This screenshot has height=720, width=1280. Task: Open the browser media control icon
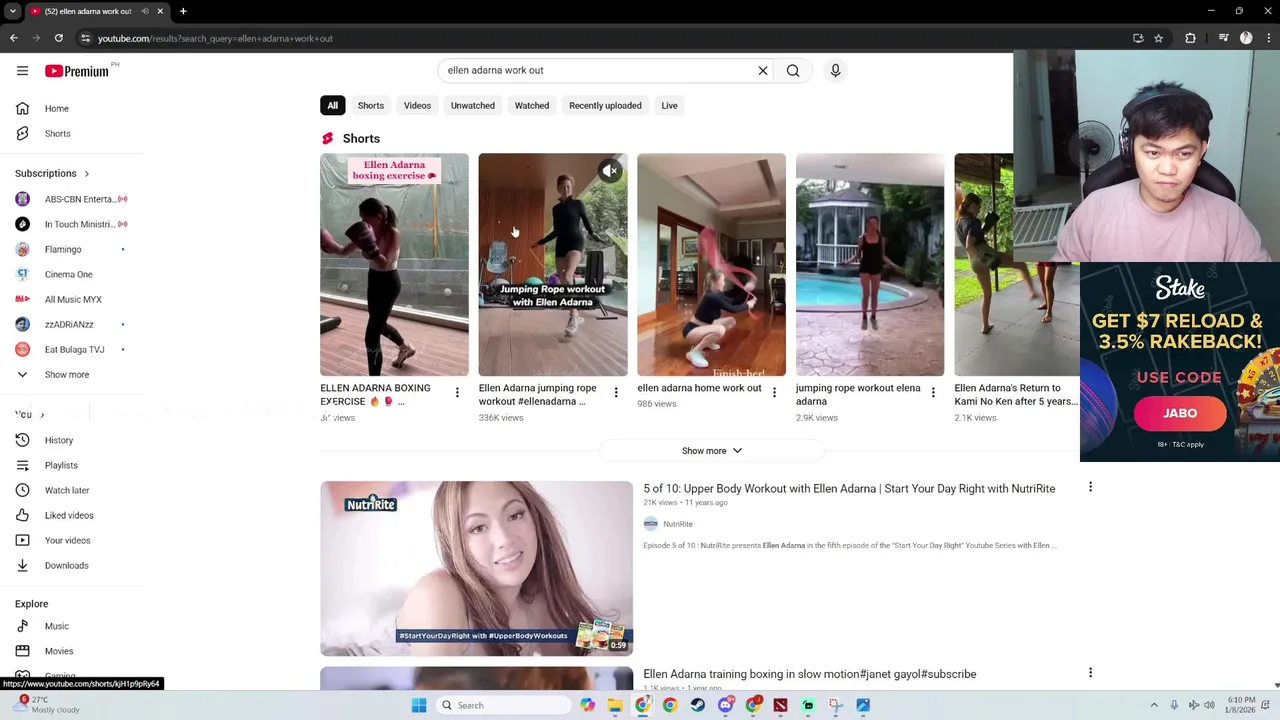coord(1223,38)
